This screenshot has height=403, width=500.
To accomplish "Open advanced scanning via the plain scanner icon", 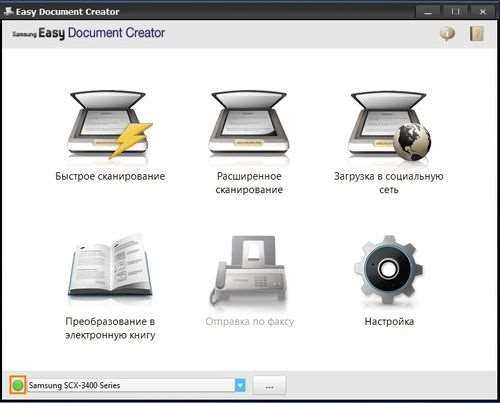I will click(x=249, y=123).
